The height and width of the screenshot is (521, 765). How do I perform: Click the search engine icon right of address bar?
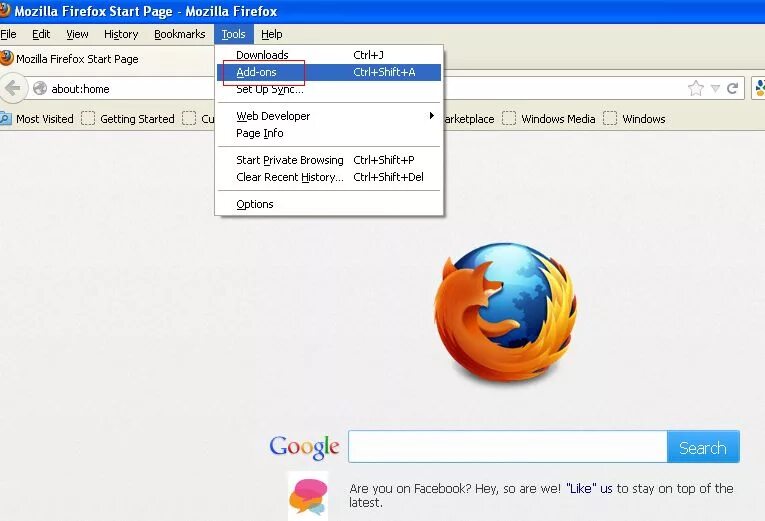pyautogui.click(x=759, y=88)
